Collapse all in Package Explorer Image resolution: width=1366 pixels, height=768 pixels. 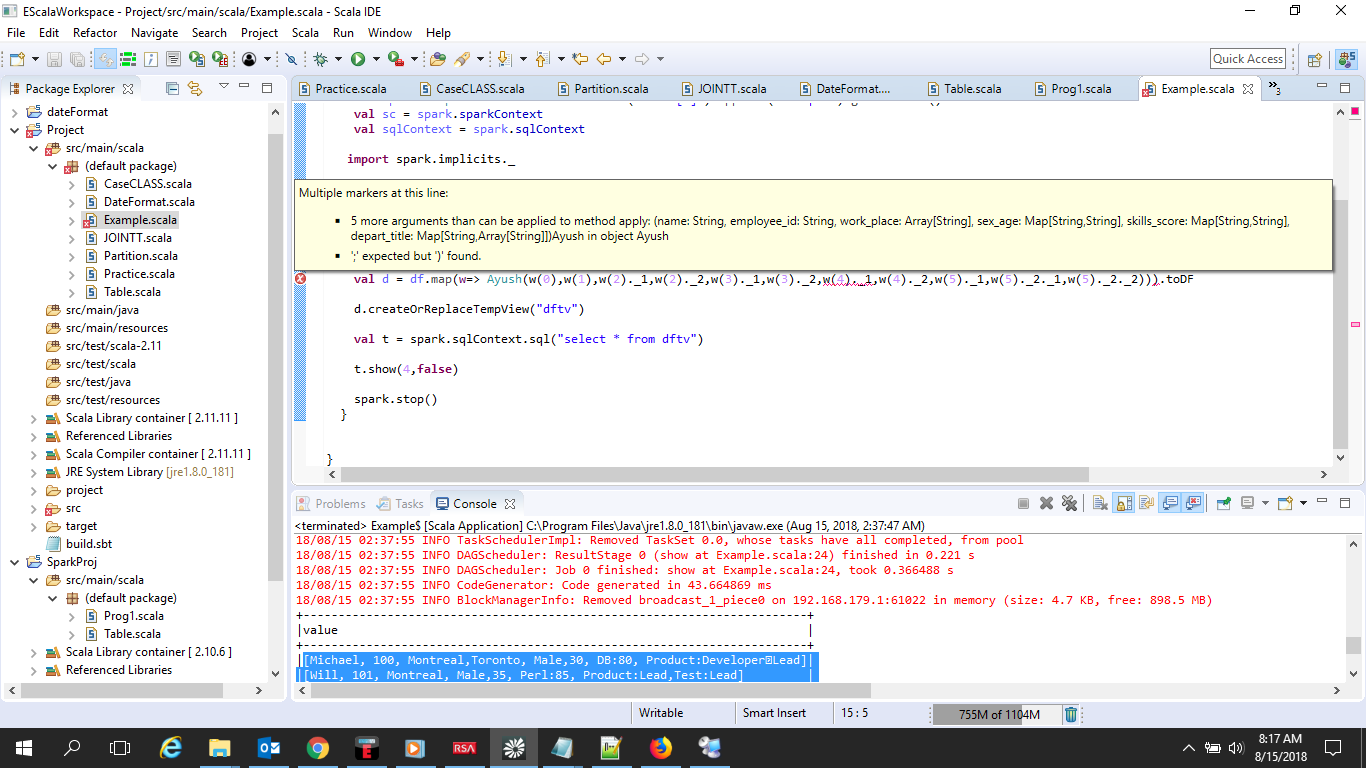coord(172,88)
